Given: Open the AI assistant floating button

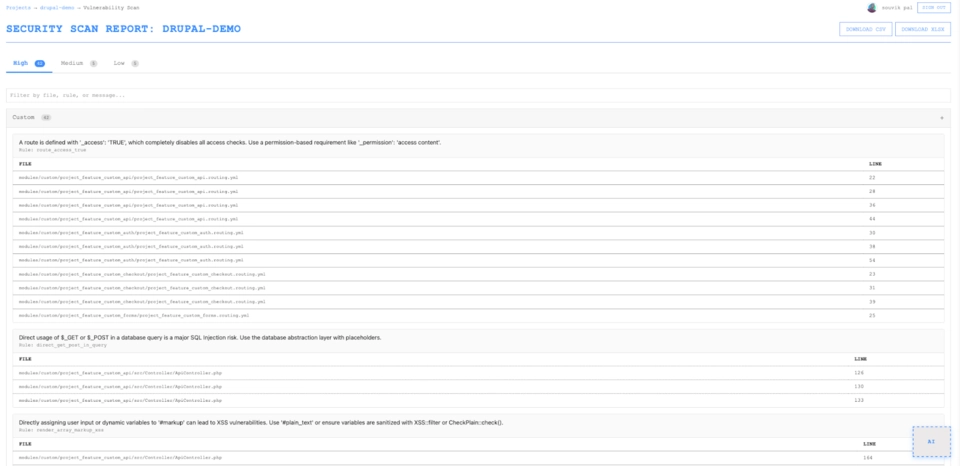Looking at the screenshot, I should point(931,442).
